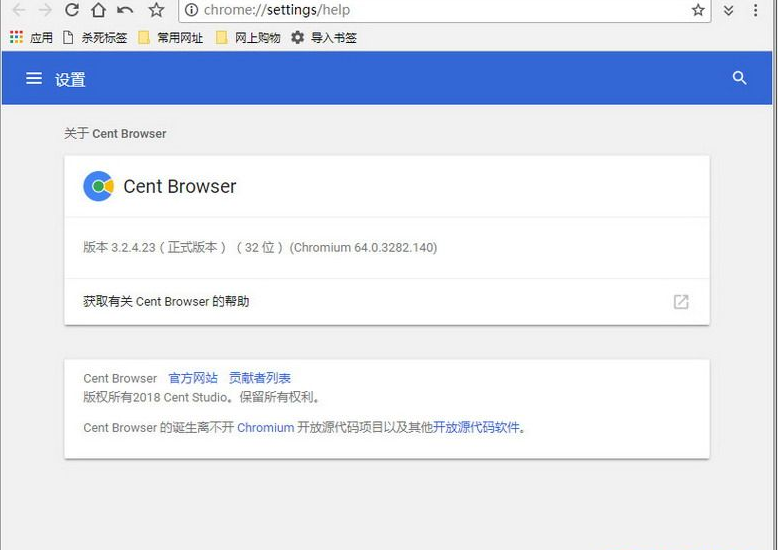The height and width of the screenshot is (550, 778).
Task: Open the 官方网站 link
Action: point(193,378)
